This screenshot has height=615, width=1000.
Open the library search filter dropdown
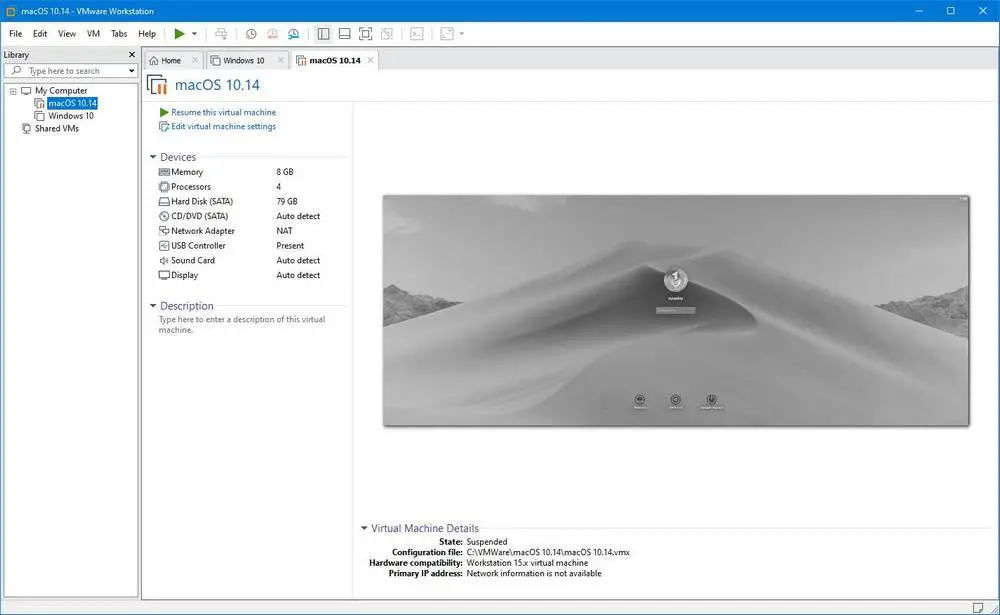[x=131, y=71]
